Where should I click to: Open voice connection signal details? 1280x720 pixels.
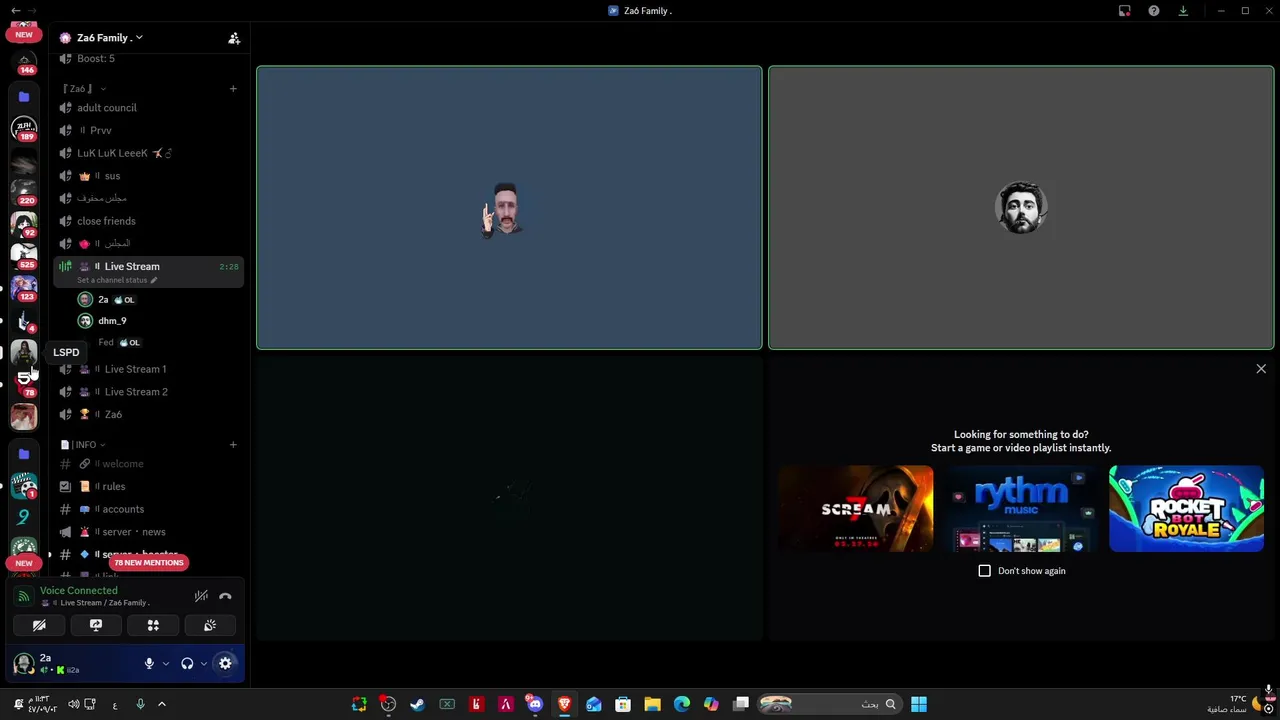coord(24,596)
